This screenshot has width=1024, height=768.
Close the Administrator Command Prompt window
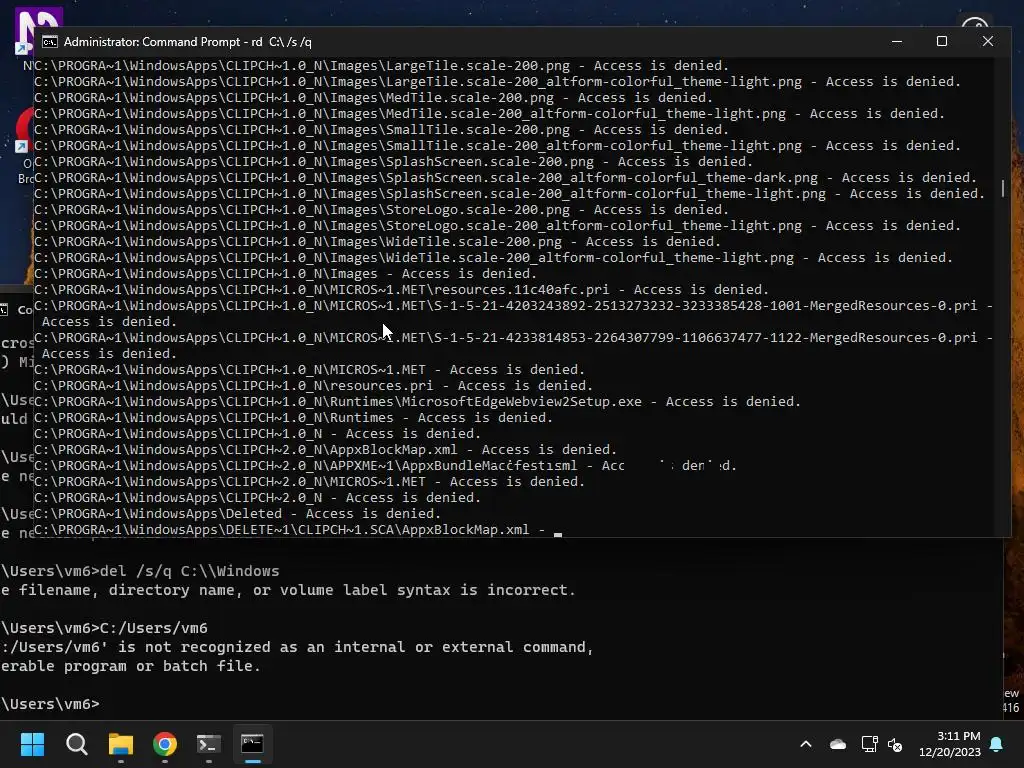[x=988, y=41]
